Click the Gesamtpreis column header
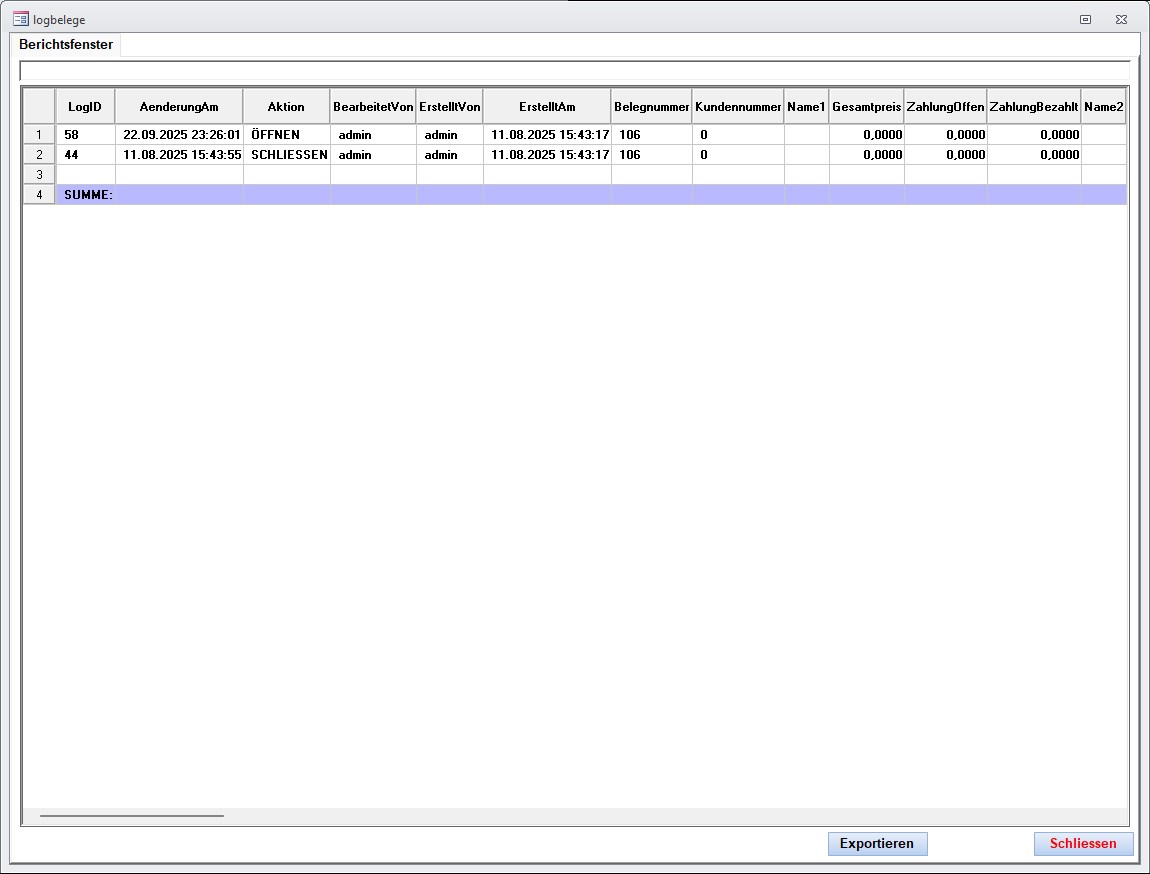 click(x=866, y=107)
